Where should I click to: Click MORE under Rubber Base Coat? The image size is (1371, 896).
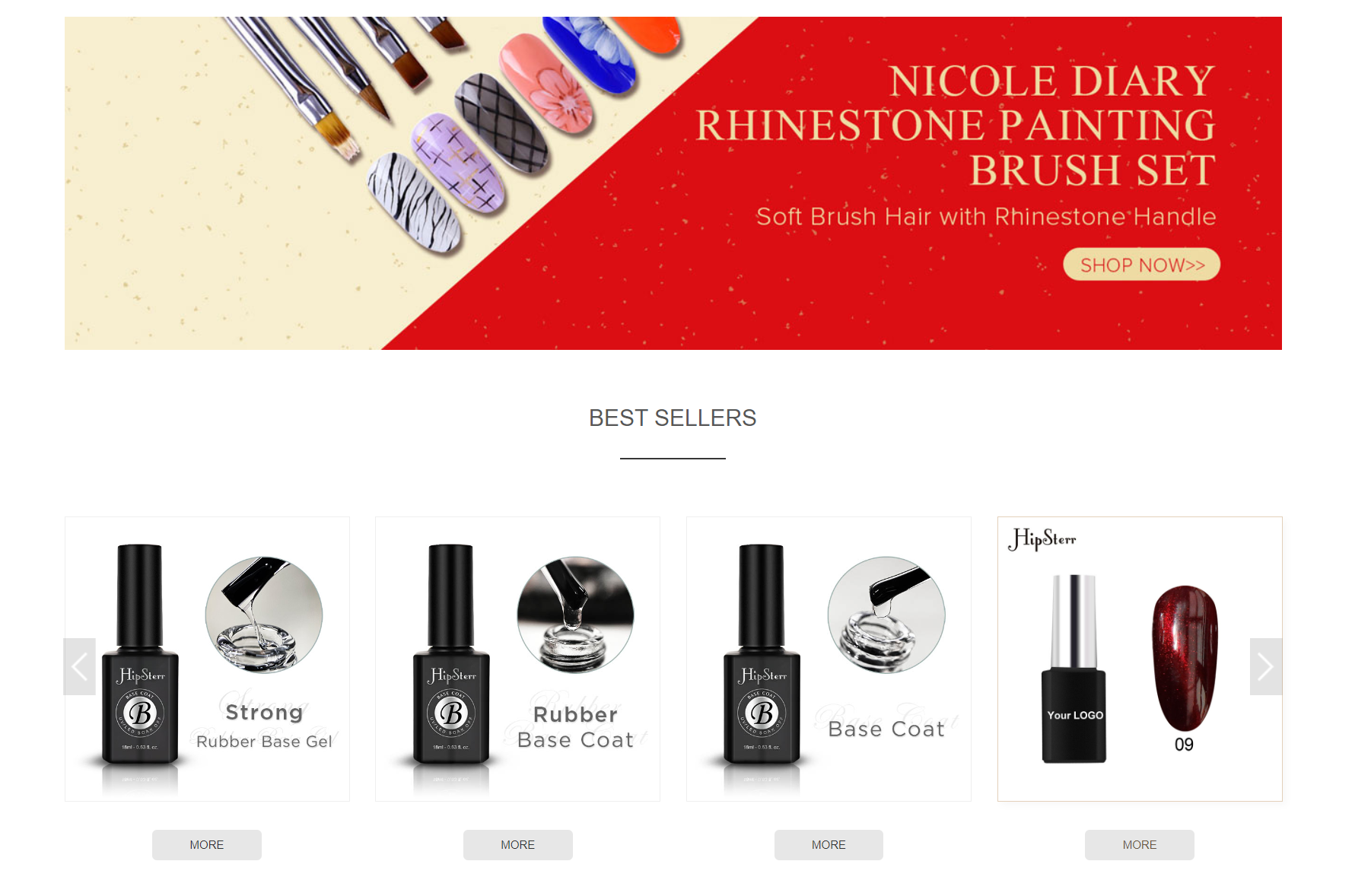(x=518, y=845)
